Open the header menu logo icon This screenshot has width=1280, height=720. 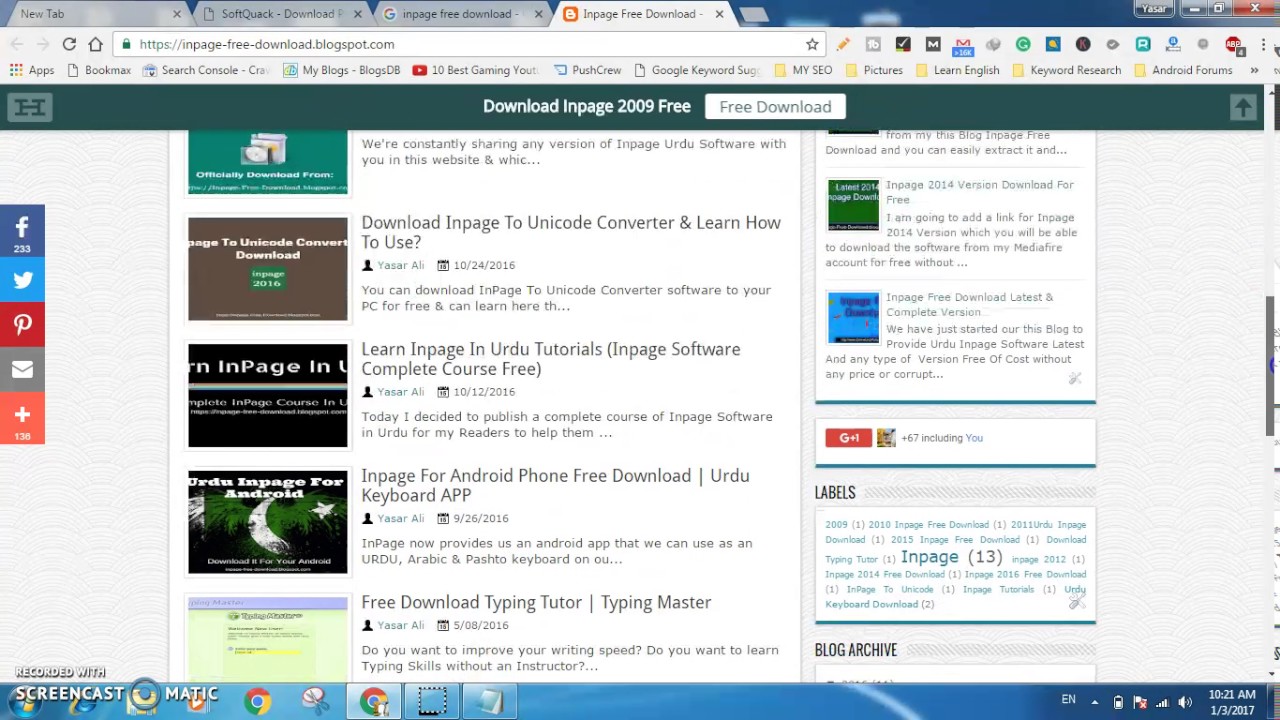[x=30, y=107]
